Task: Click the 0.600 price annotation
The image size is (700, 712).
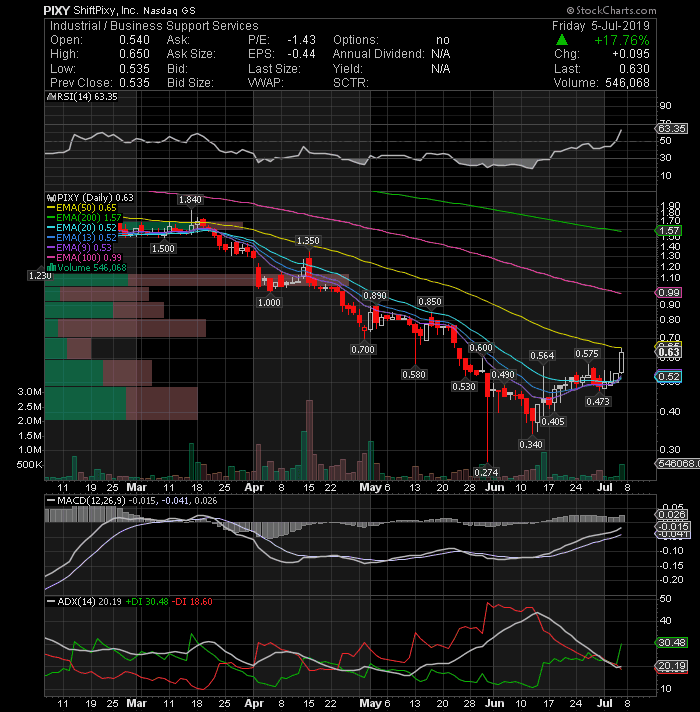Action: pos(480,348)
